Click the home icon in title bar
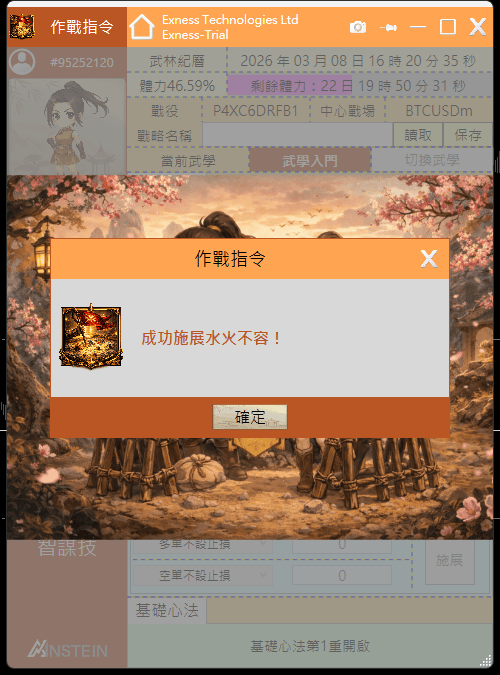 142,27
